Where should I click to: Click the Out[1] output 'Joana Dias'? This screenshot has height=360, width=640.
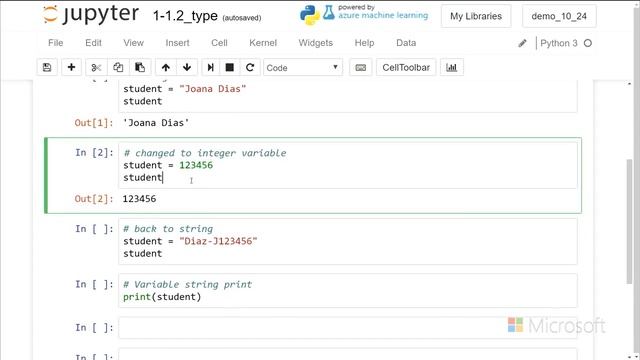point(156,123)
